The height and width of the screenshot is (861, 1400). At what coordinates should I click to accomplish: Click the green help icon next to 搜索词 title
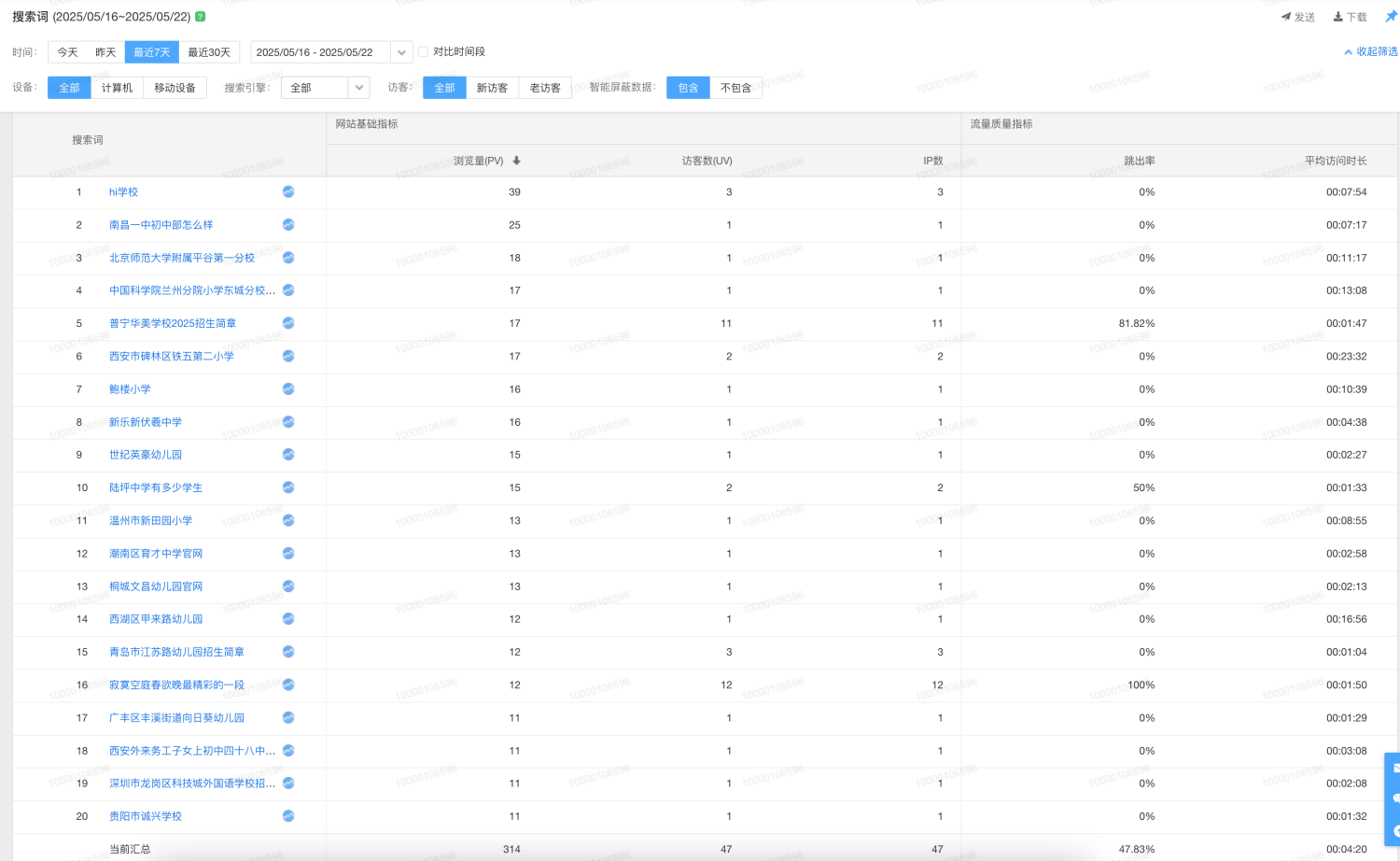[200, 17]
